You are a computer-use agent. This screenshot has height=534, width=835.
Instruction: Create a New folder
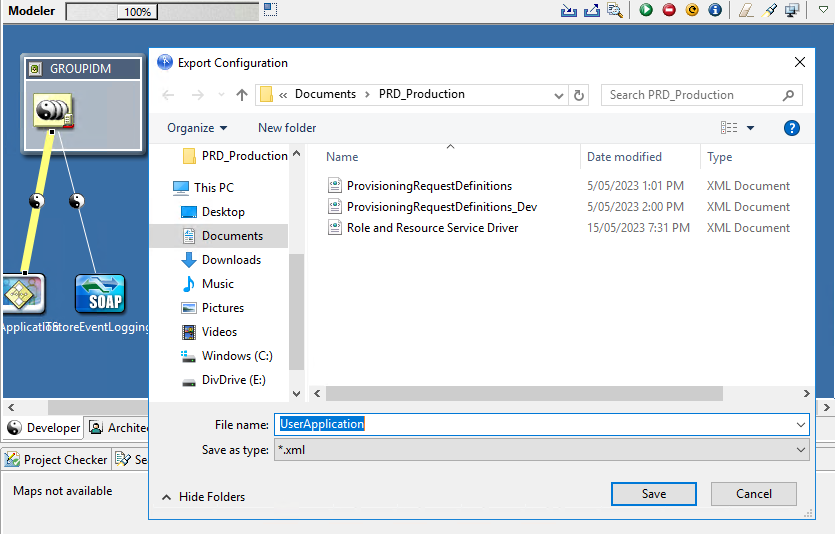point(287,128)
